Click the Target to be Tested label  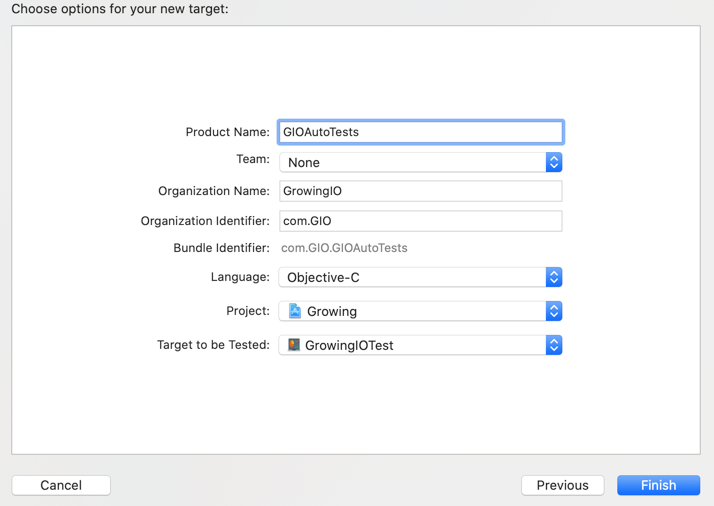(214, 345)
